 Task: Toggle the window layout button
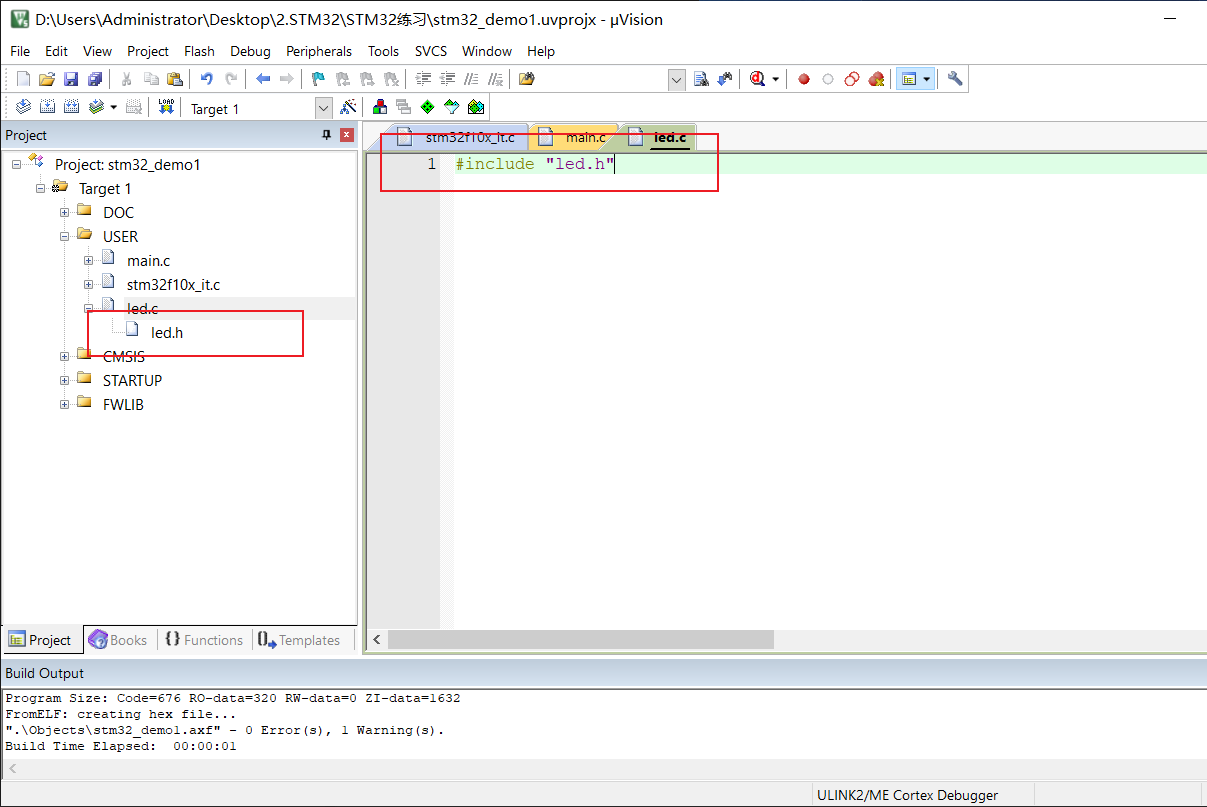click(908, 79)
